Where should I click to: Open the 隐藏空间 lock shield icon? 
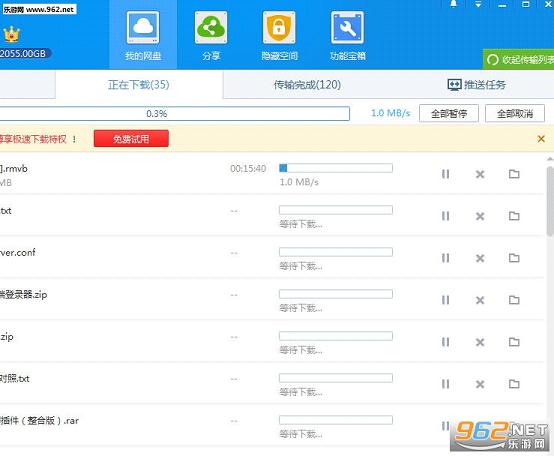(279, 28)
